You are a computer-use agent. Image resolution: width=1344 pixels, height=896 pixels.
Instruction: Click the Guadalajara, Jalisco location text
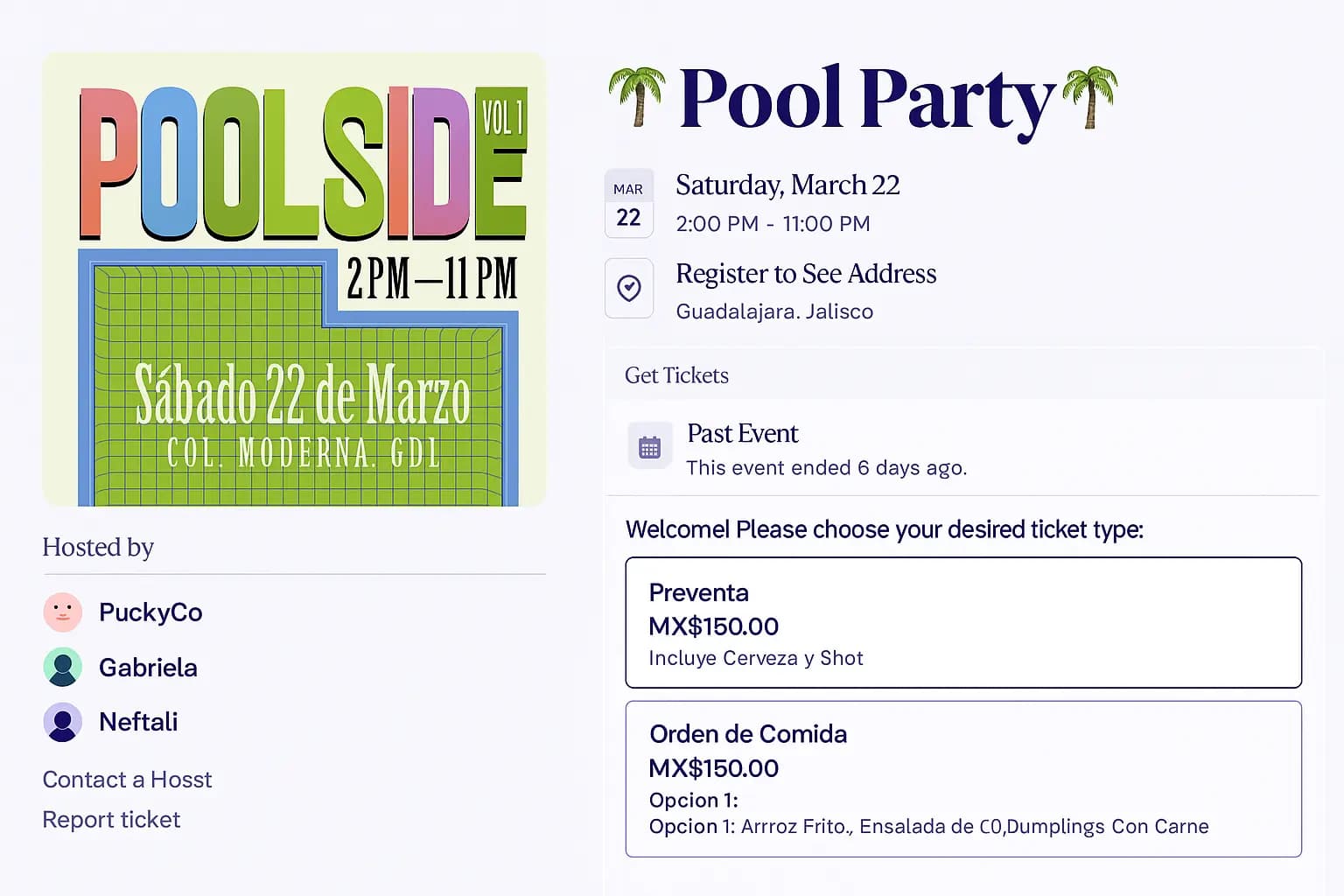pyautogui.click(x=774, y=311)
